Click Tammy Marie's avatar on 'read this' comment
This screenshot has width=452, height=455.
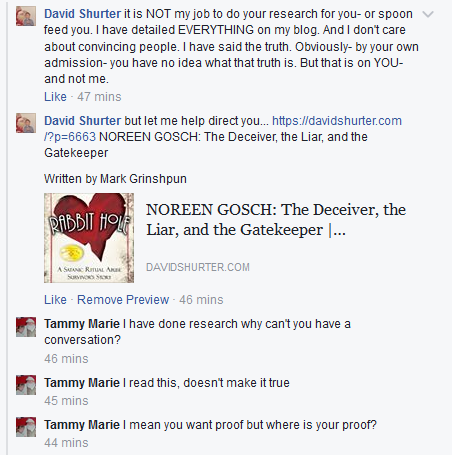26,385
